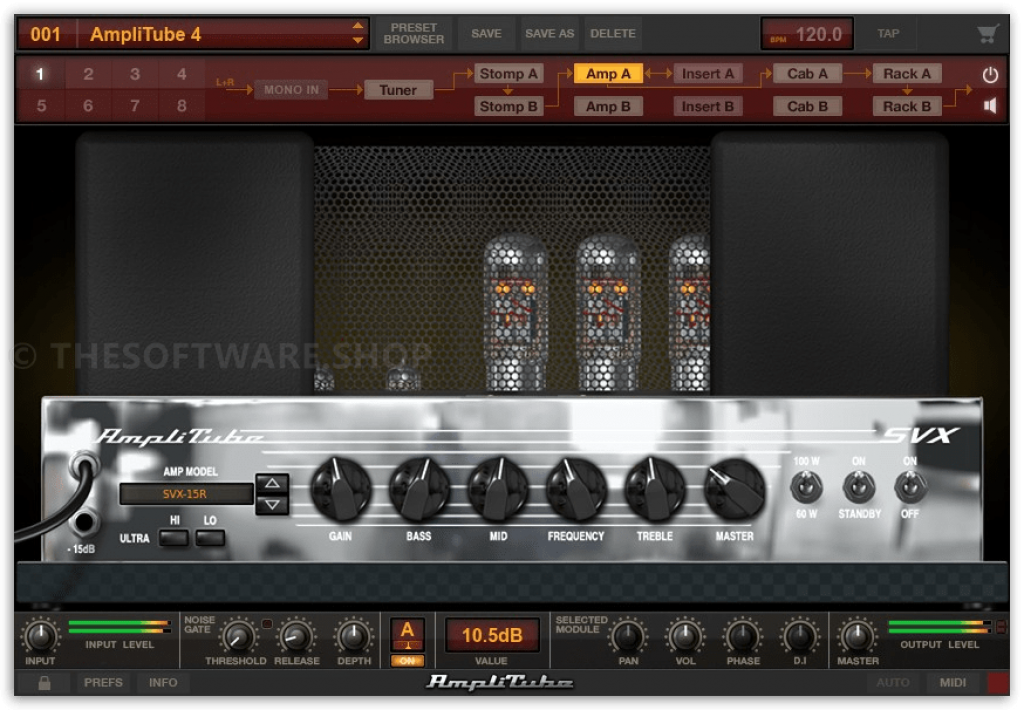Switch to the Amp A module
Screen dimensions: 1024x710
(608, 73)
